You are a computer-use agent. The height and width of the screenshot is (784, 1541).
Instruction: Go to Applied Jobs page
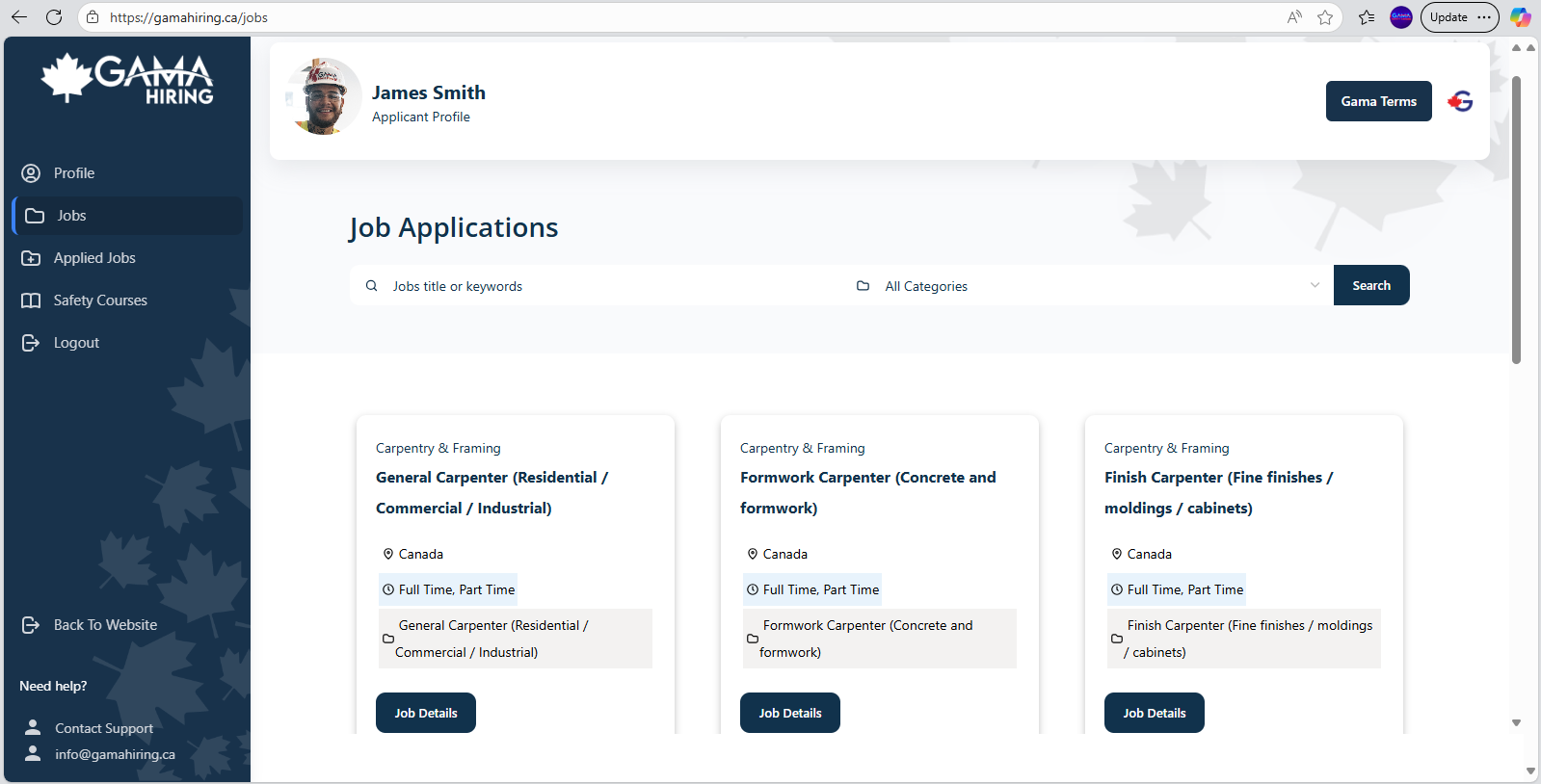93,258
